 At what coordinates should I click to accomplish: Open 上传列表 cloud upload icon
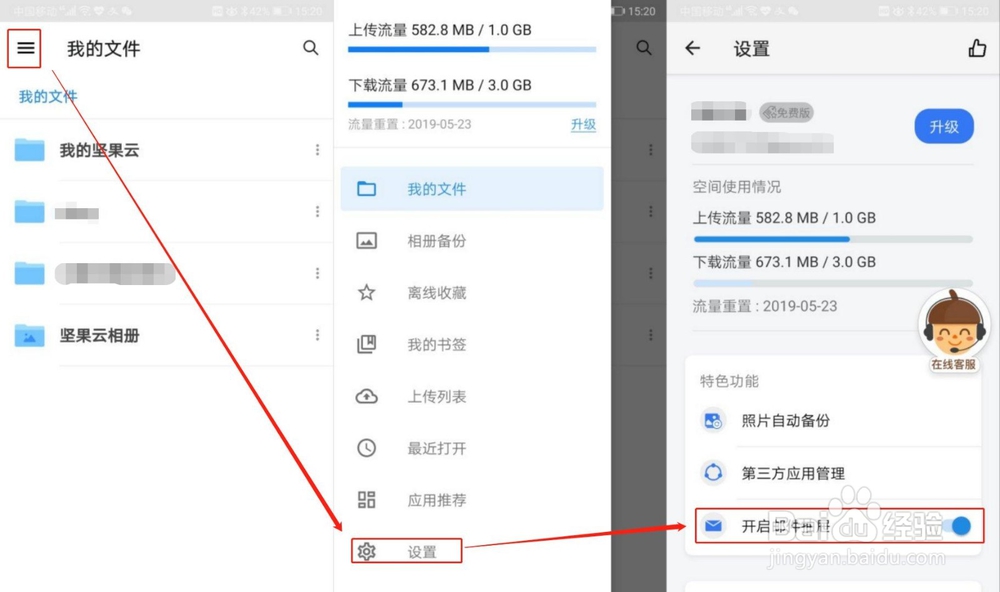[367, 396]
